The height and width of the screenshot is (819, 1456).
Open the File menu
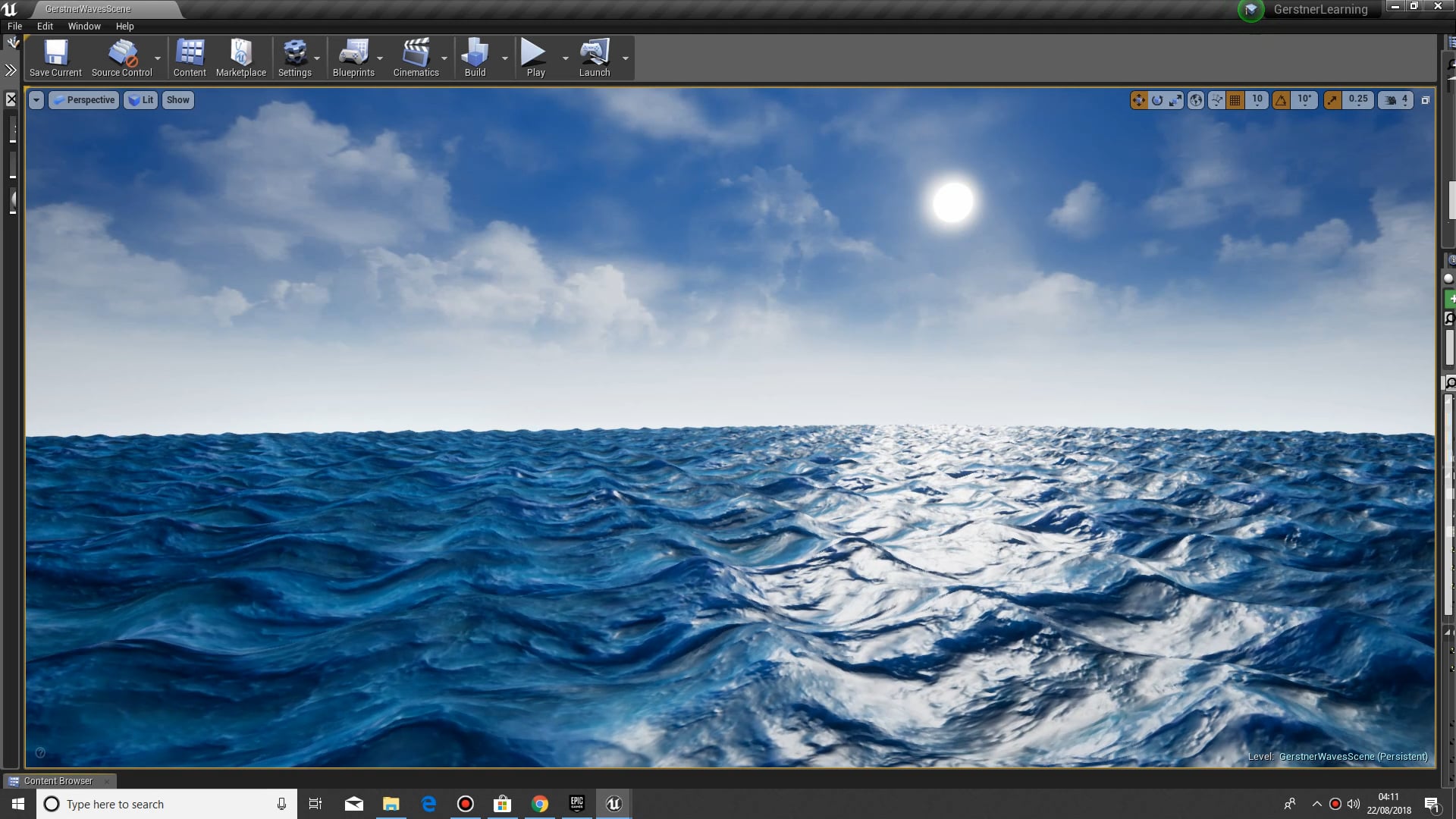[14, 26]
